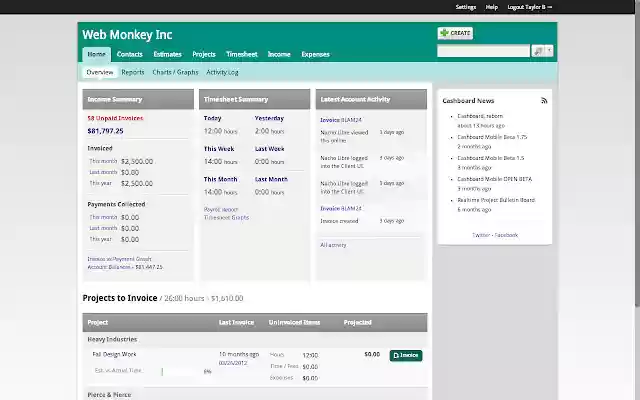Go to the Estimates tab
The width and height of the screenshot is (640, 400).
click(167, 54)
